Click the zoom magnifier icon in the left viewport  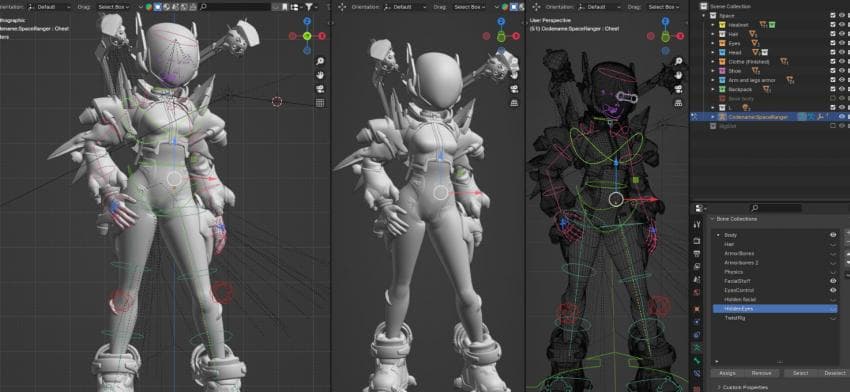tap(320, 61)
